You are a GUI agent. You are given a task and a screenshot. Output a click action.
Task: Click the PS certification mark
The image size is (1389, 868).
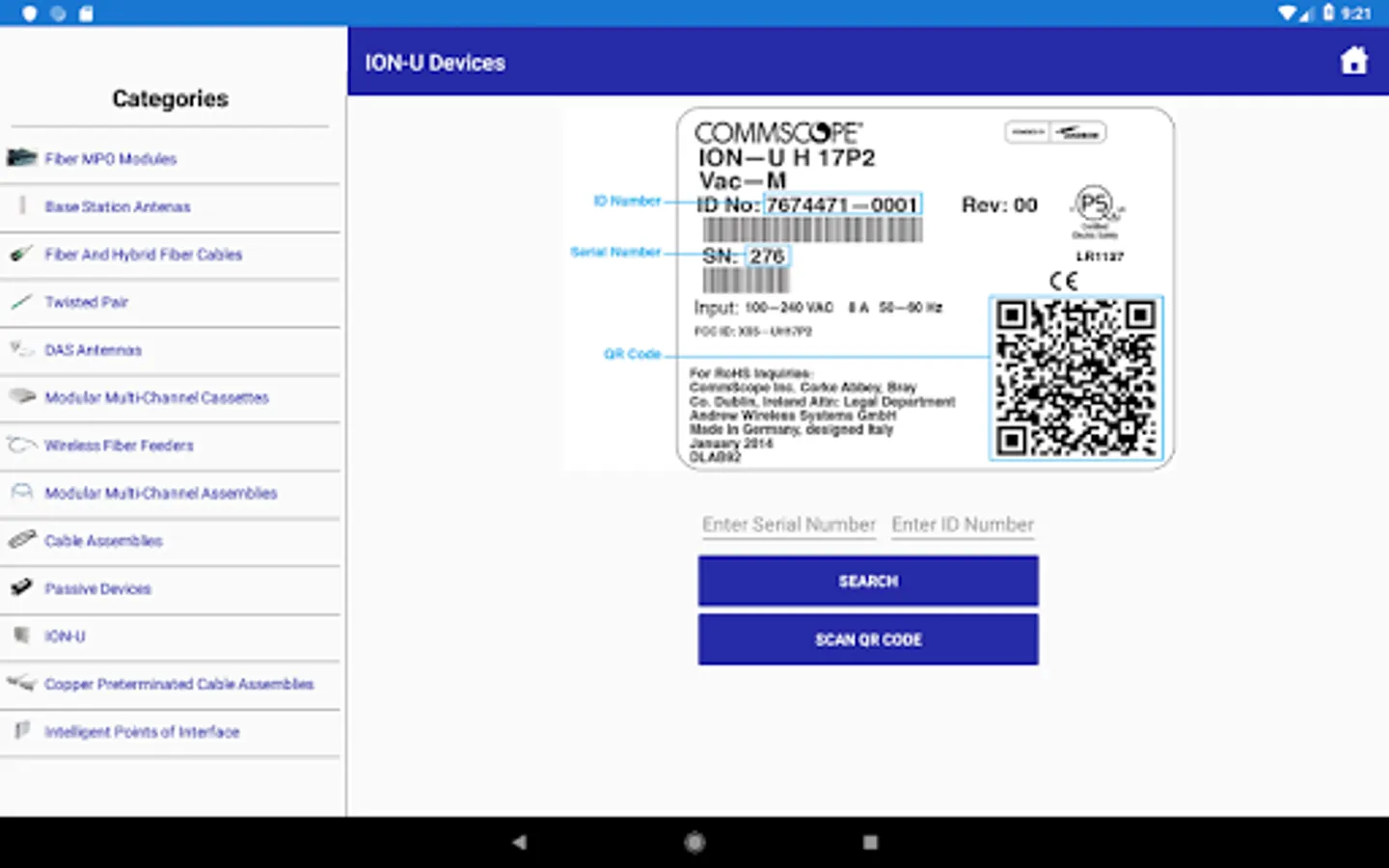click(1096, 210)
